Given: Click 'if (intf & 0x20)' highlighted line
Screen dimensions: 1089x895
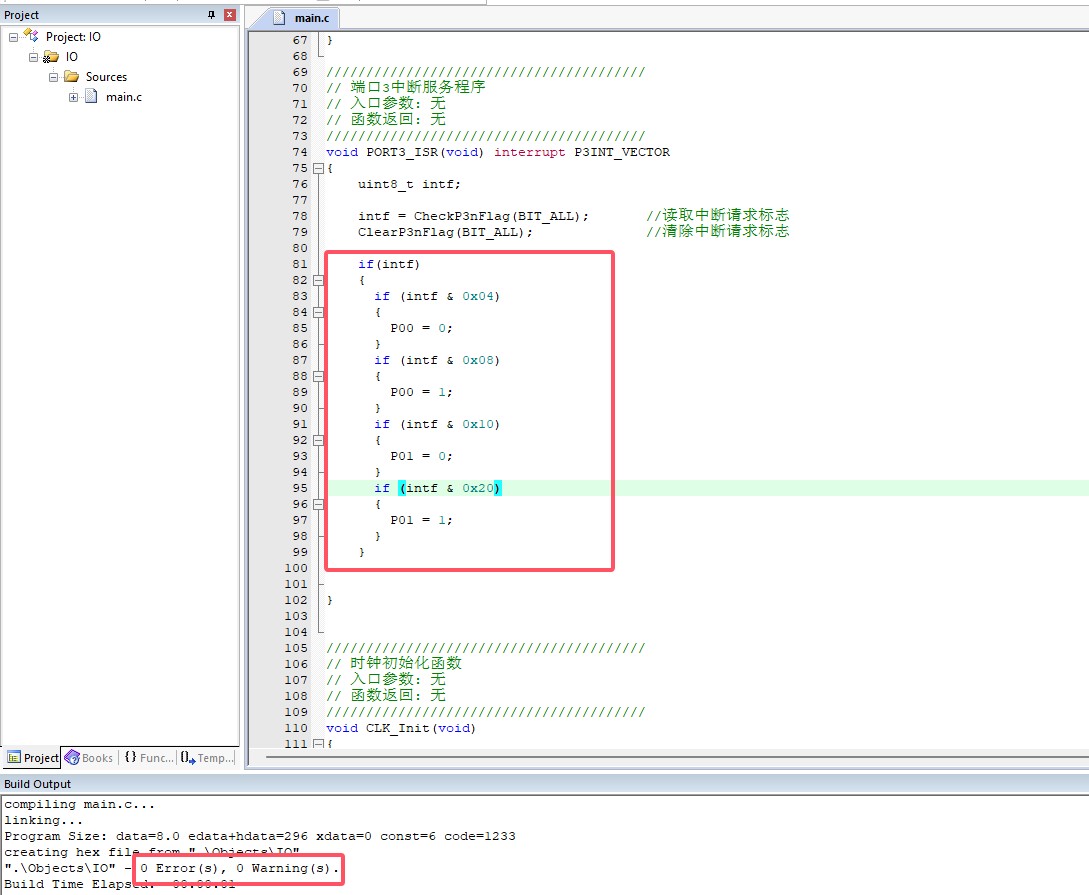Looking at the screenshot, I should point(437,488).
